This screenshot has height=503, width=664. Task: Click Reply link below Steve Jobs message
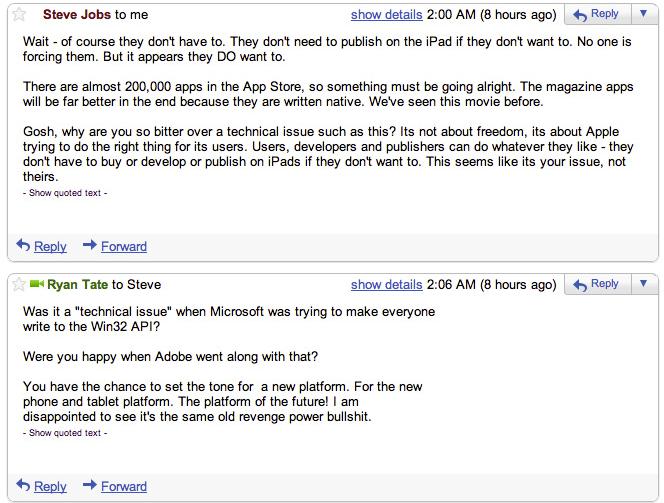click(x=50, y=246)
